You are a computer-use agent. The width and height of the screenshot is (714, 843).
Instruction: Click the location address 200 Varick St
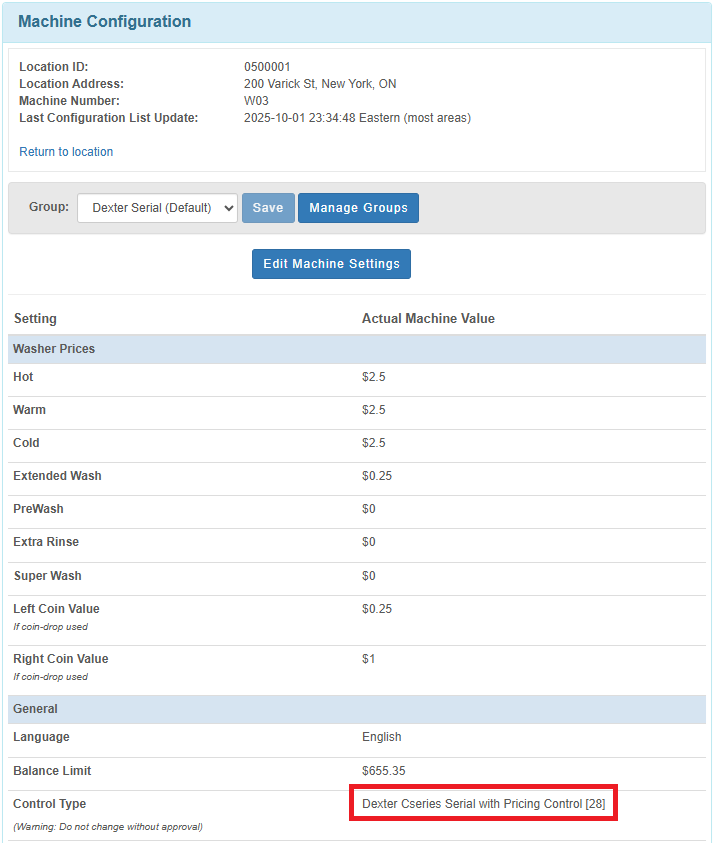[x=320, y=84]
